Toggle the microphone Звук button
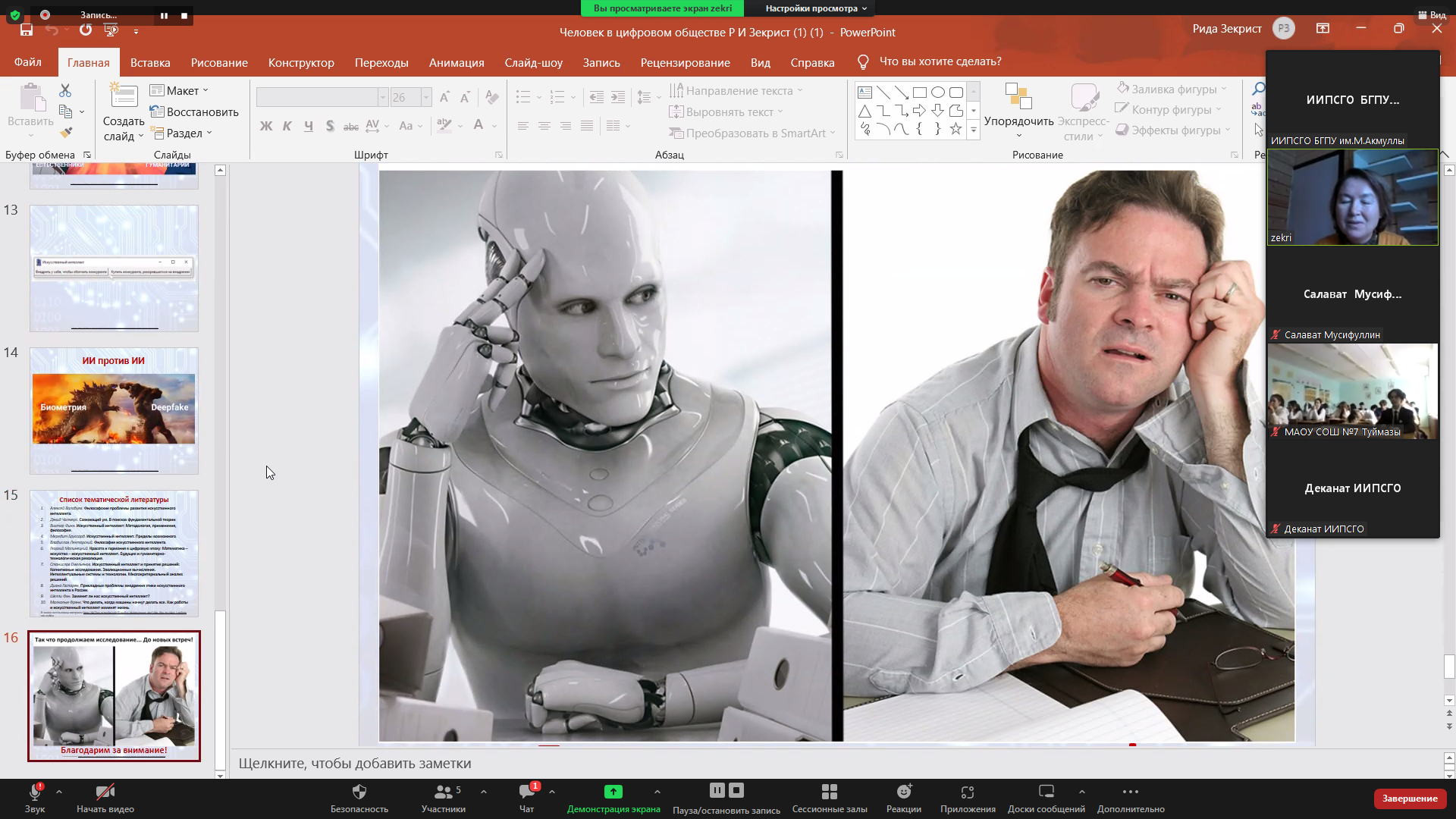This screenshot has height=819, width=1456. tap(35, 794)
